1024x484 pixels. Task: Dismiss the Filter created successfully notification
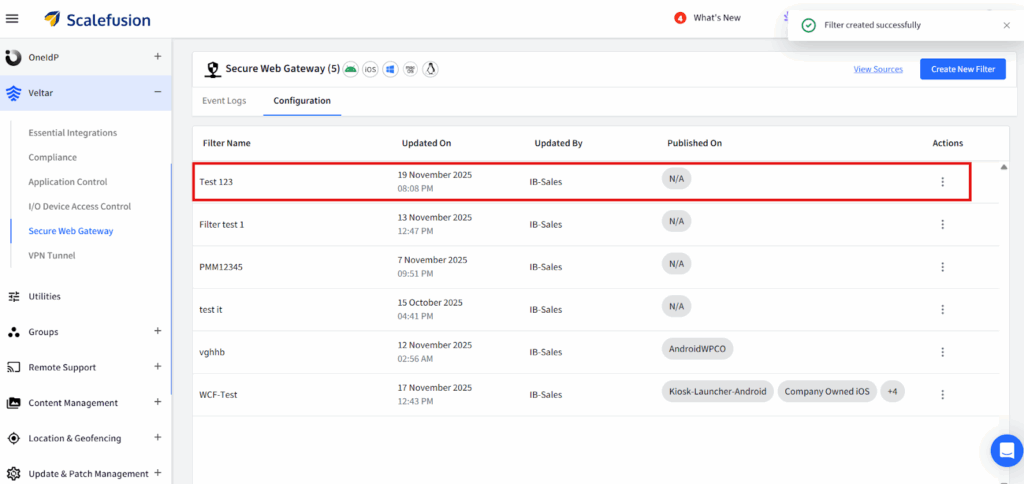pos(1006,25)
